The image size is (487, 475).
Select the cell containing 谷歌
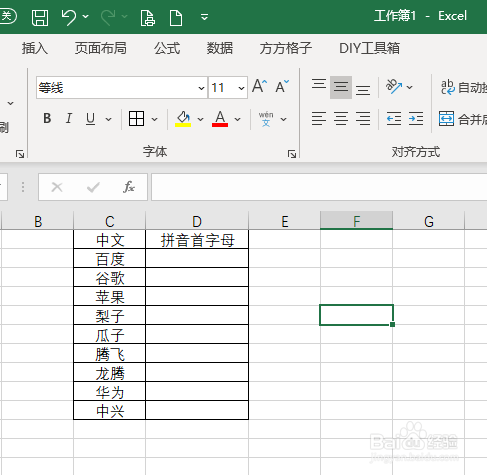pyautogui.click(x=110, y=278)
